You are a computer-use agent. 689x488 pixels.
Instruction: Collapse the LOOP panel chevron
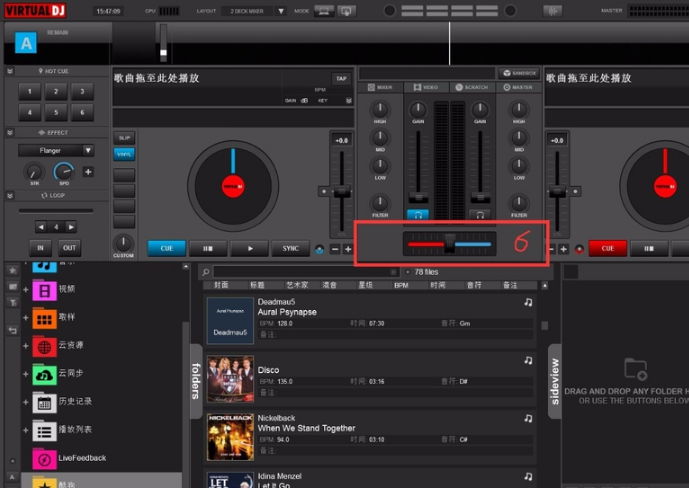click(x=10, y=195)
